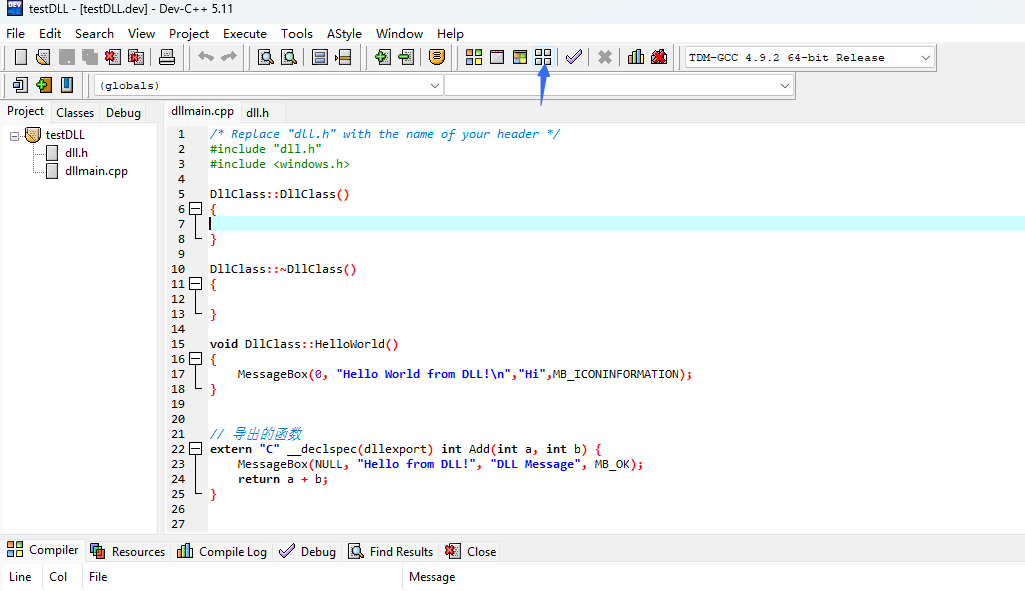Open the Edit menu
Image resolution: width=1025 pixels, height=591 pixels.
tap(50, 33)
